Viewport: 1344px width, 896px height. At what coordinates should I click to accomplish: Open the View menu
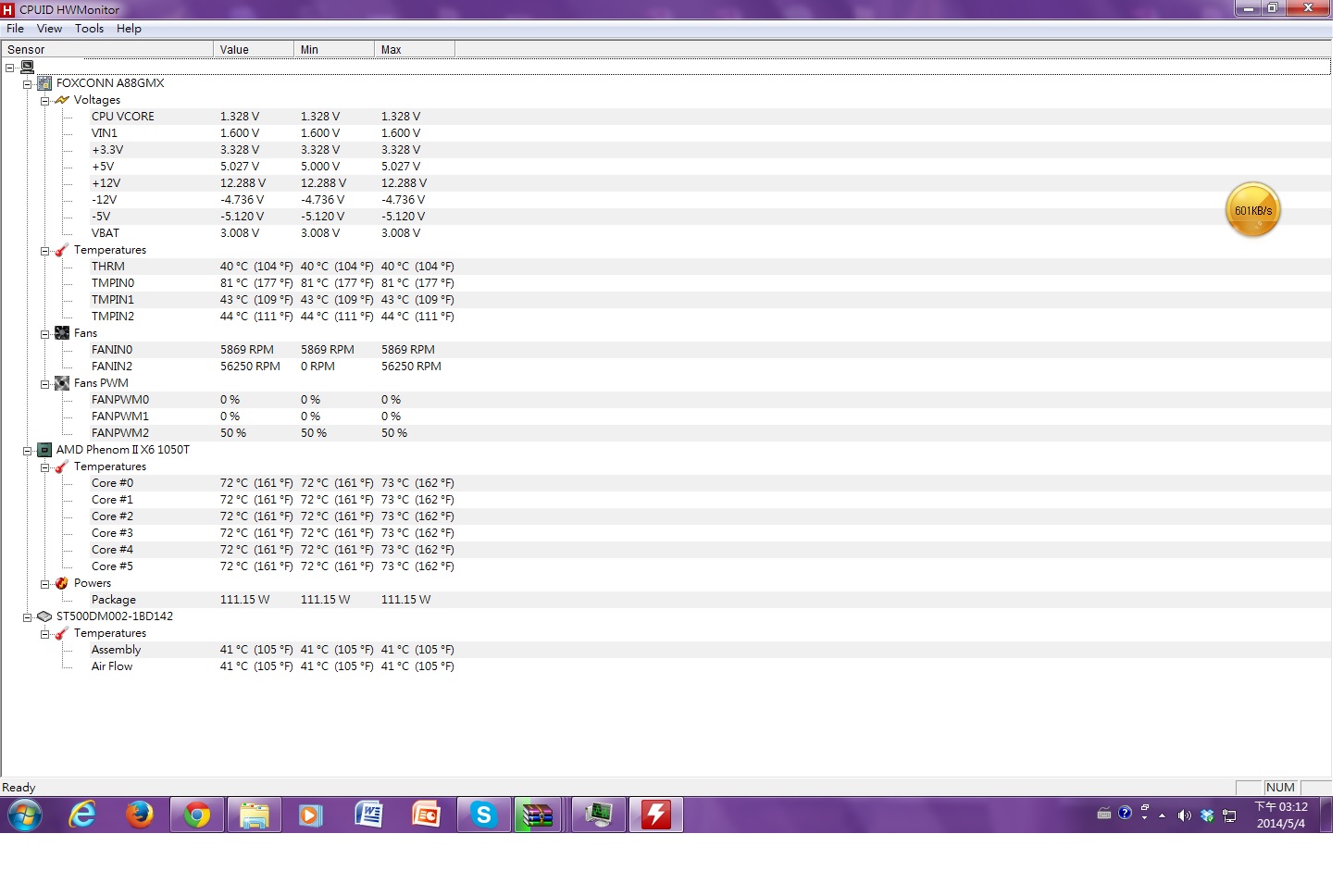49,29
